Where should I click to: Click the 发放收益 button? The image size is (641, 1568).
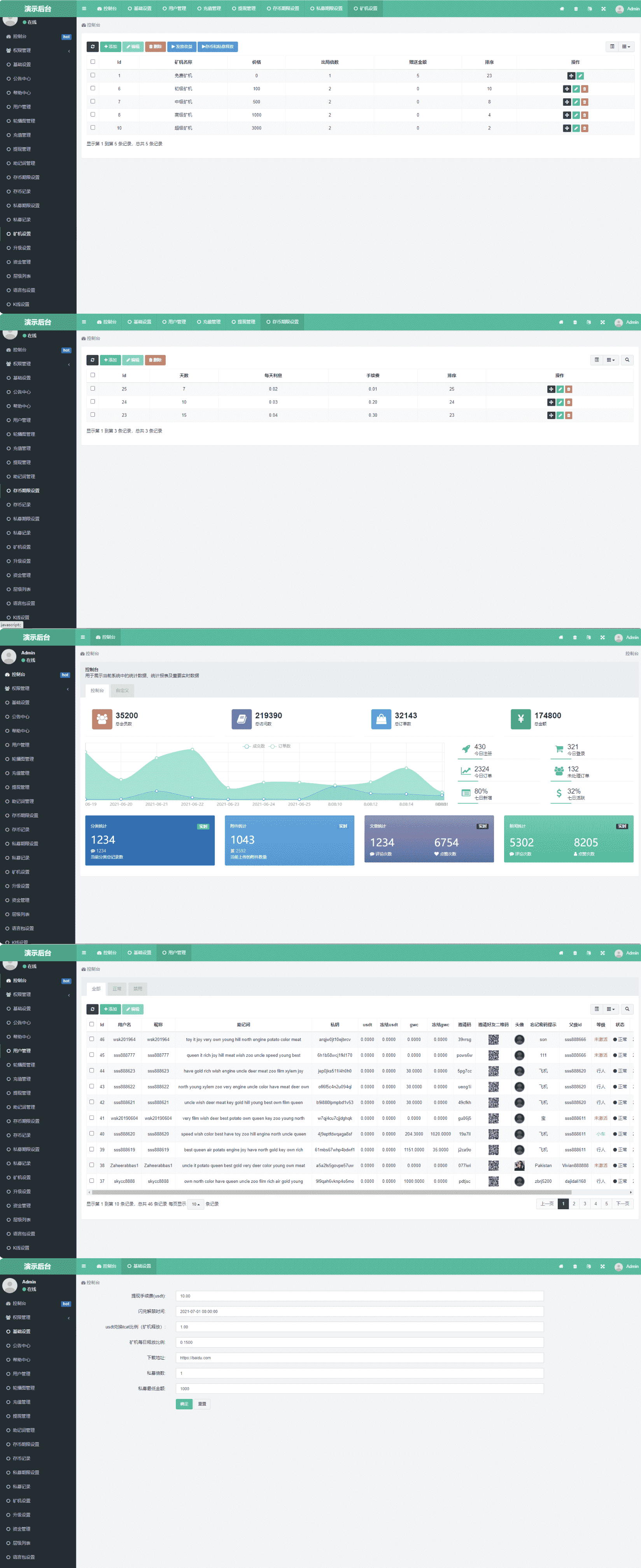(181, 46)
